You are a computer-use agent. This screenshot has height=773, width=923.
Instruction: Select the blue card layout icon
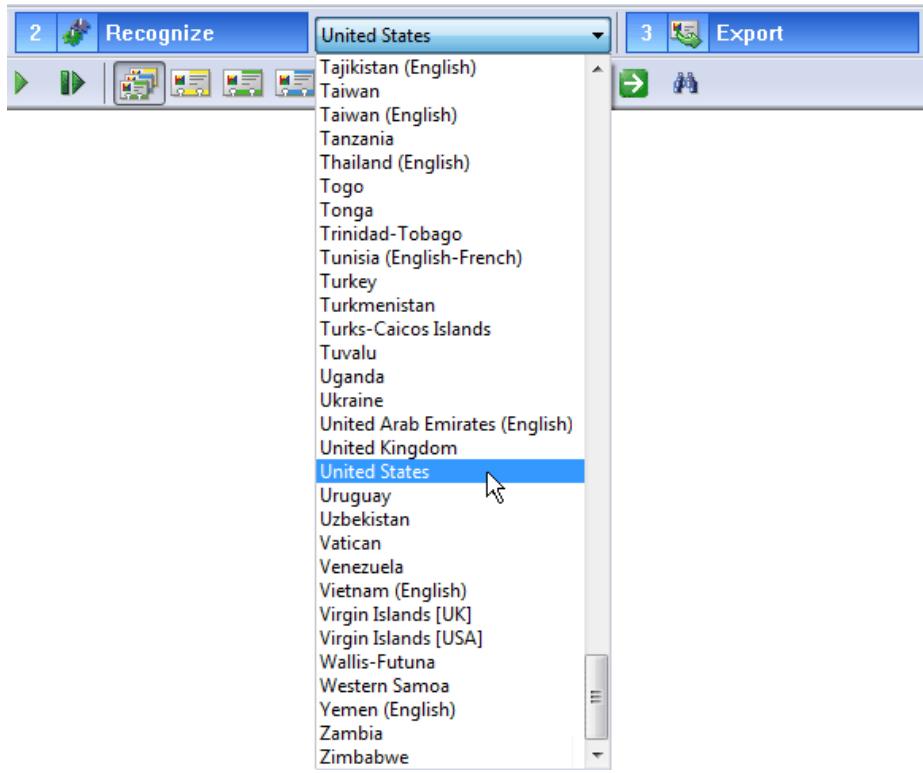coord(295,83)
